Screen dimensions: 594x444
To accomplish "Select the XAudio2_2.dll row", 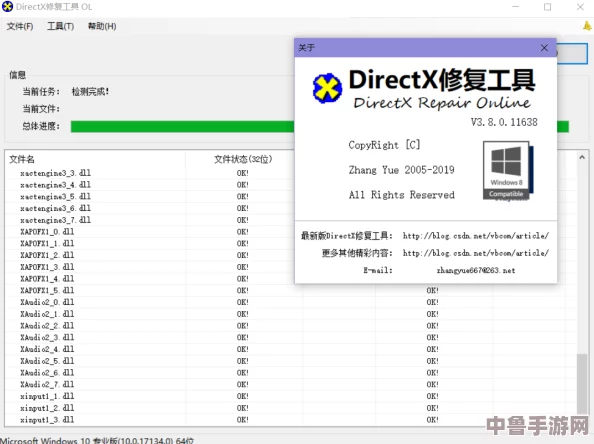I will [291, 326].
